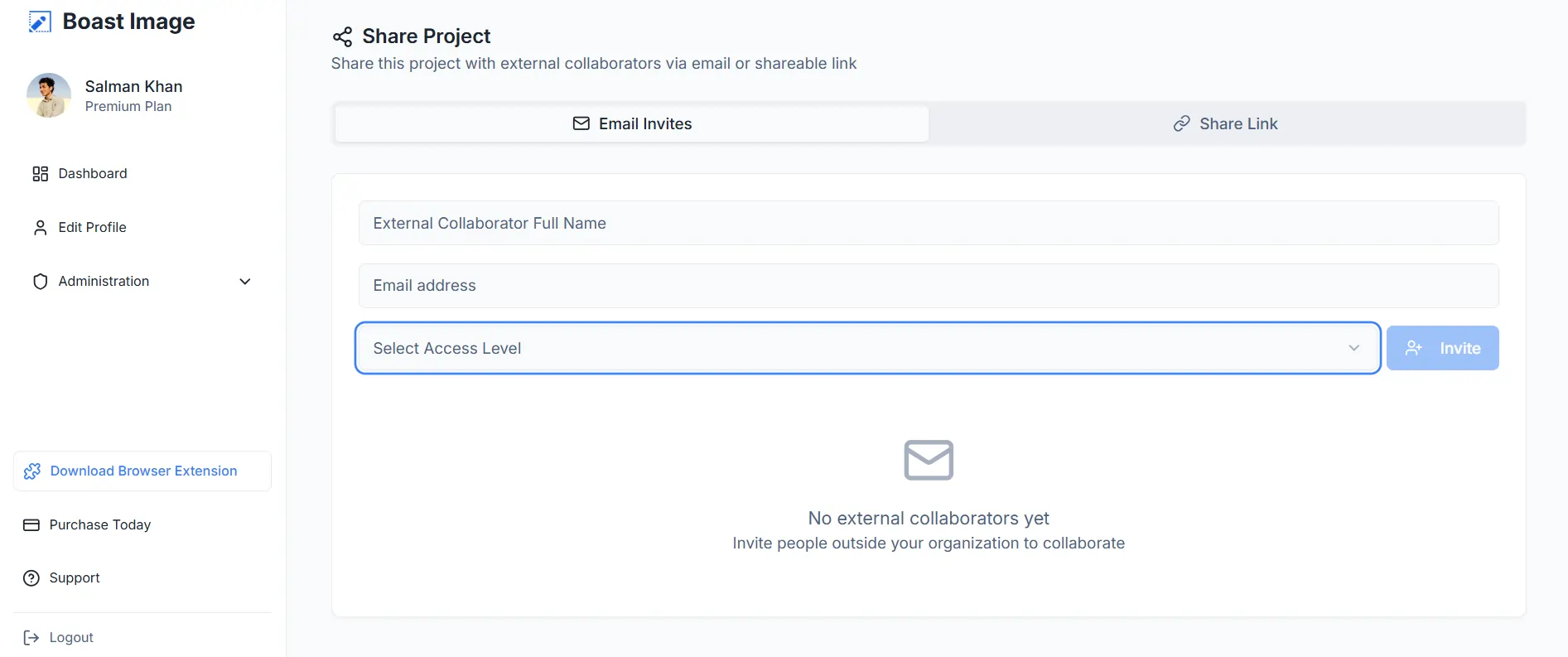Image resolution: width=1568 pixels, height=657 pixels.
Task: Click the envelope icon in Email Invites tab
Action: 581,123
